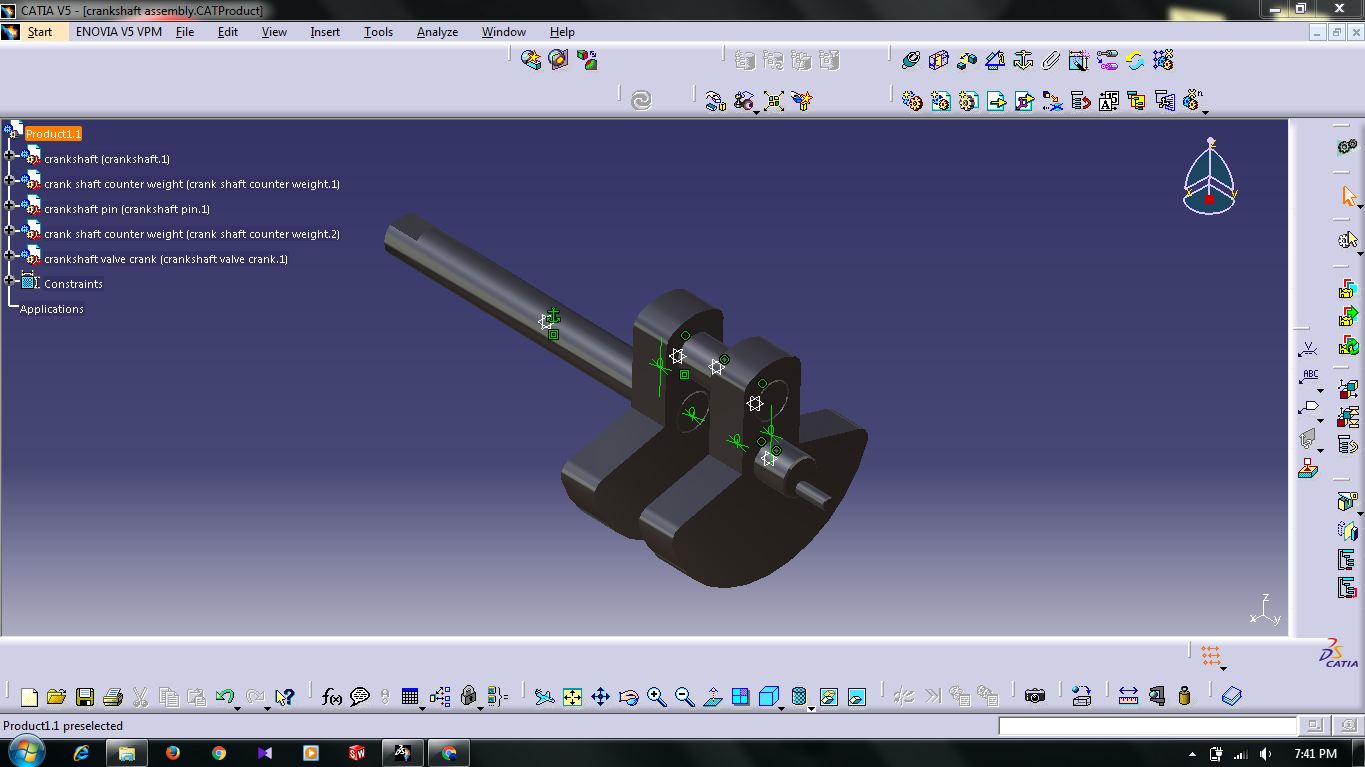Select the Coincidence Constraint tool
This screenshot has height=767, width=1365.
point(910,61)
